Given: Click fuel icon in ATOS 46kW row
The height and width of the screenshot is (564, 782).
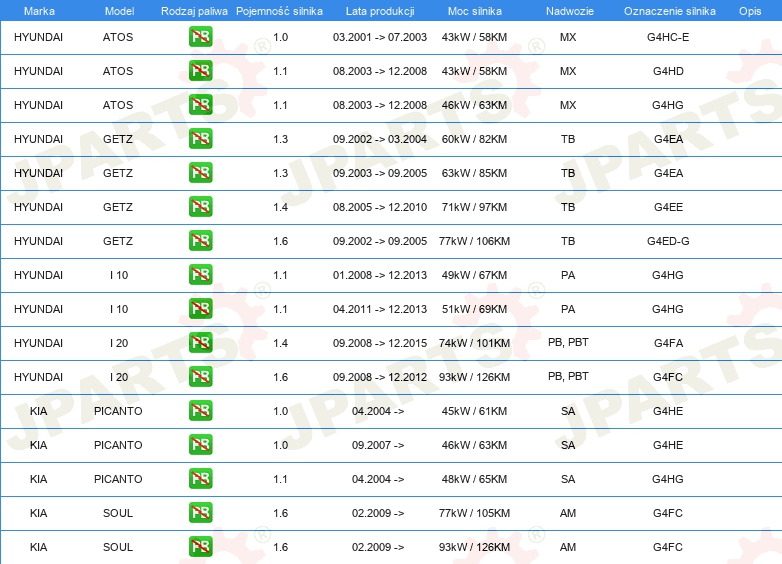Looking at the screenshot, I should point(200,105).
